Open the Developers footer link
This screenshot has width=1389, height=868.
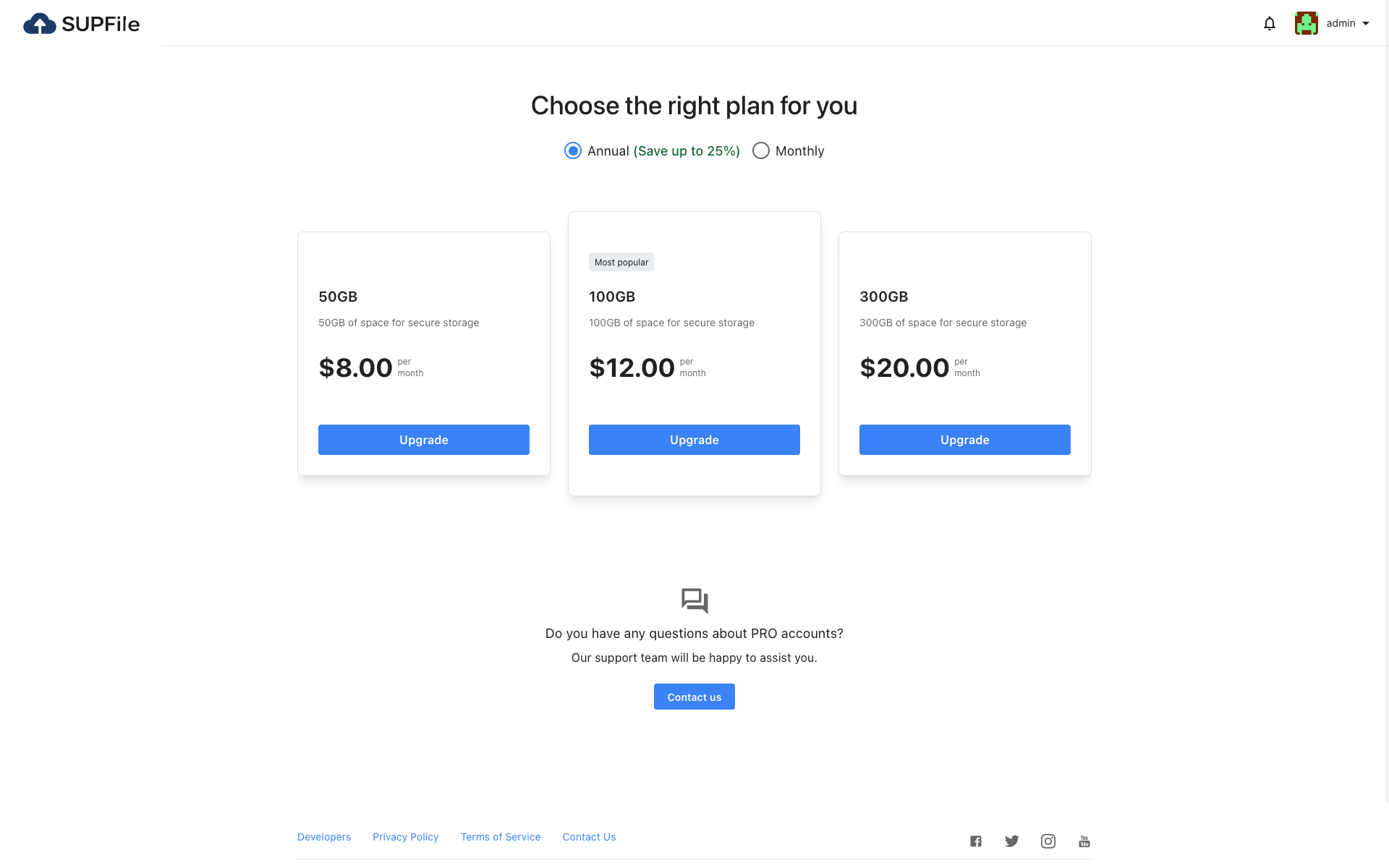(x=324, y=837)
